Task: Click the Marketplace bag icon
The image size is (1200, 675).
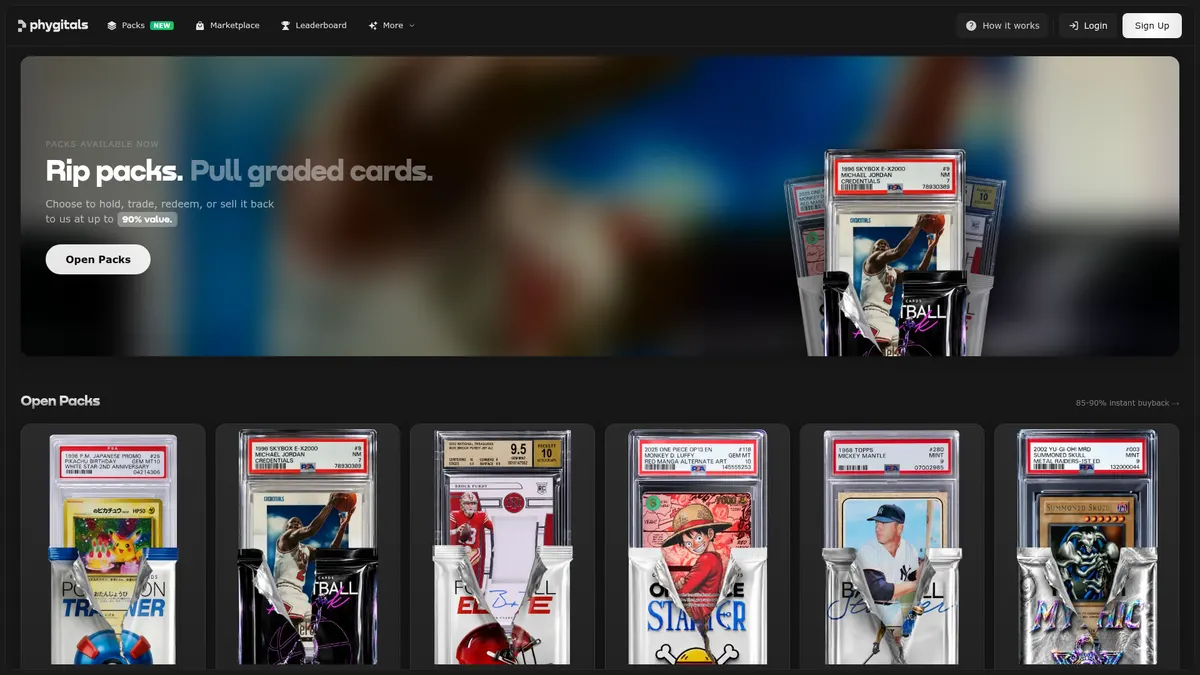Action: pos(200,25)
